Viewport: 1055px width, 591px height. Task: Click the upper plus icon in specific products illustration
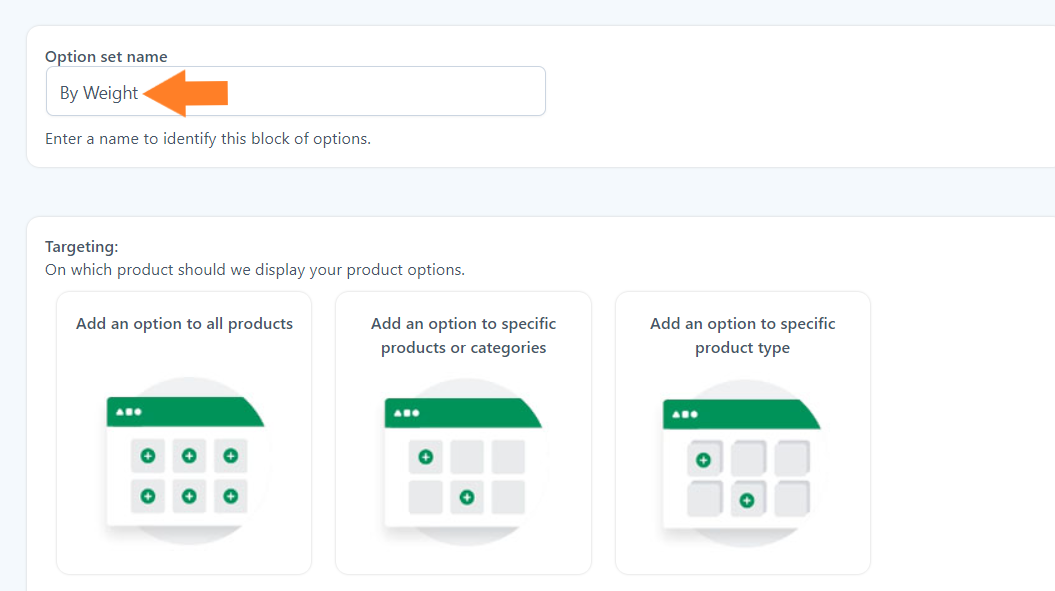(x=426, y=457)
